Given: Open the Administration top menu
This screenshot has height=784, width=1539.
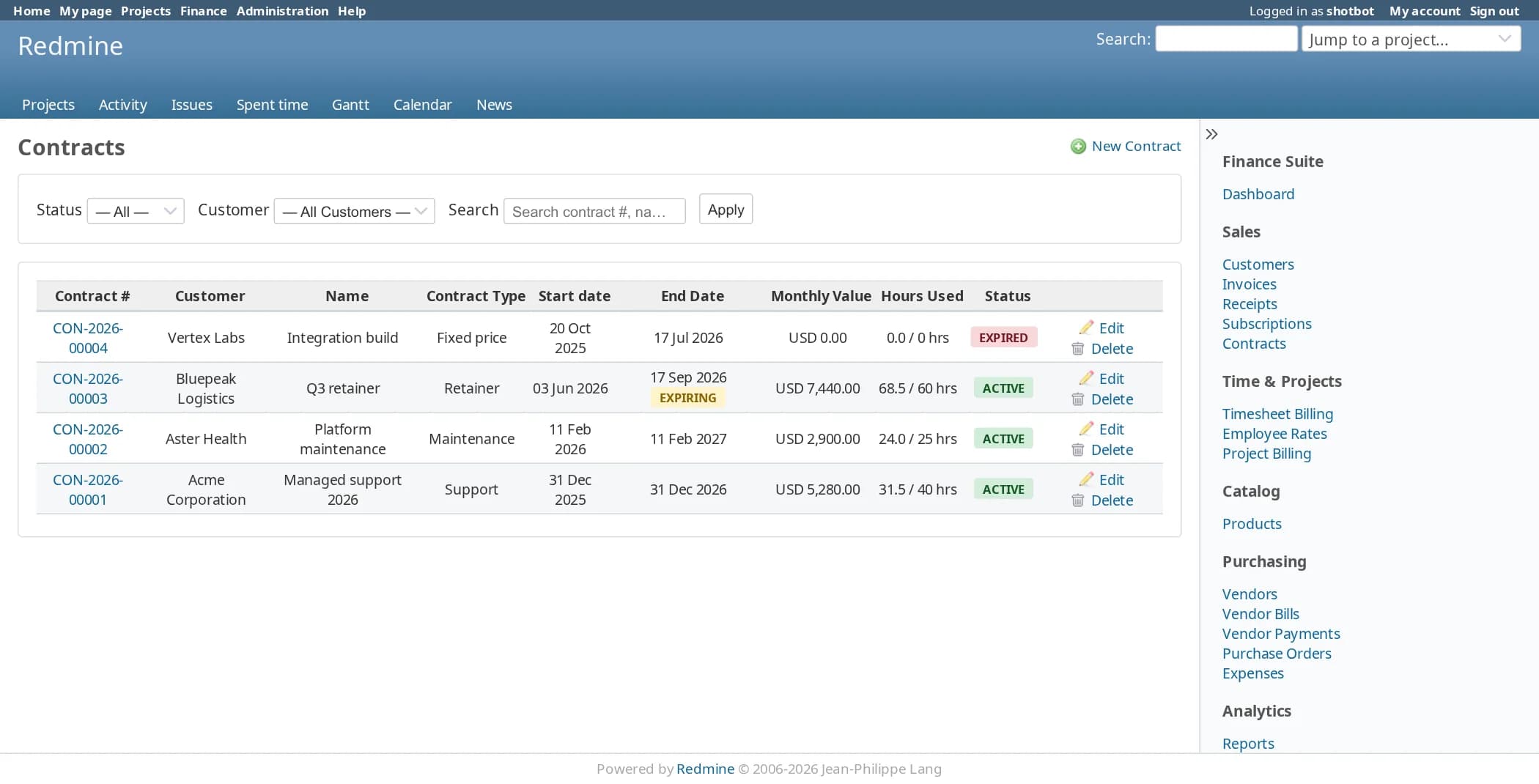Looking at the screenshot, I should pos(282,11).
